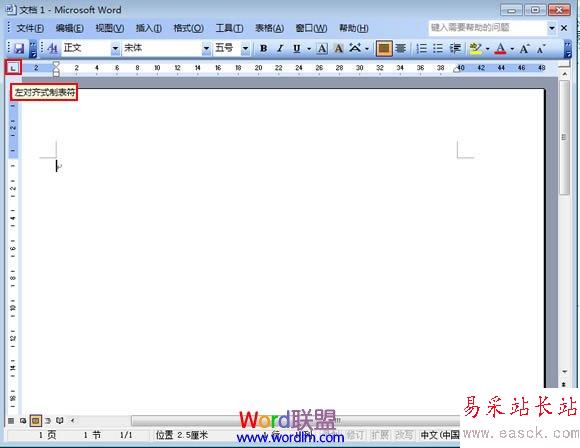
Task: Open the Styles and Formatting pane icon
Action: pyautogui.click(x=53, y=48)
